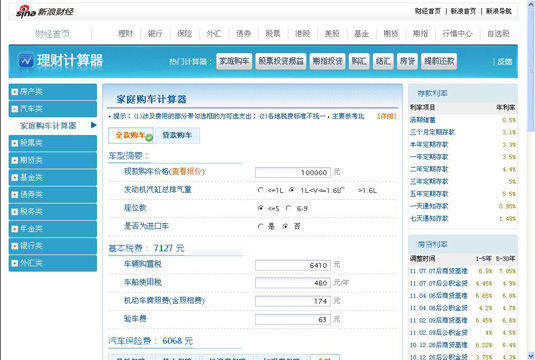Click the 现款购车价格 input field
Image resolution: width=535 pixels, height=360 pixels.
(293, 172)
